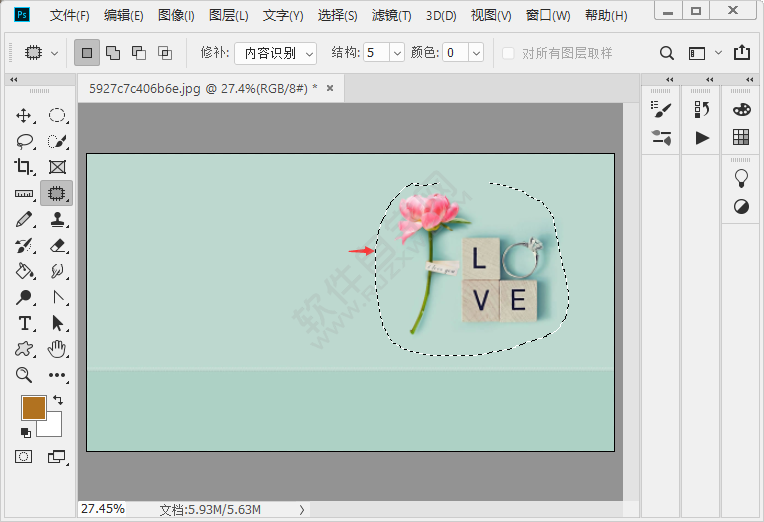Select the Move tool
The image size is (764, 522).
tap(23, 116)
